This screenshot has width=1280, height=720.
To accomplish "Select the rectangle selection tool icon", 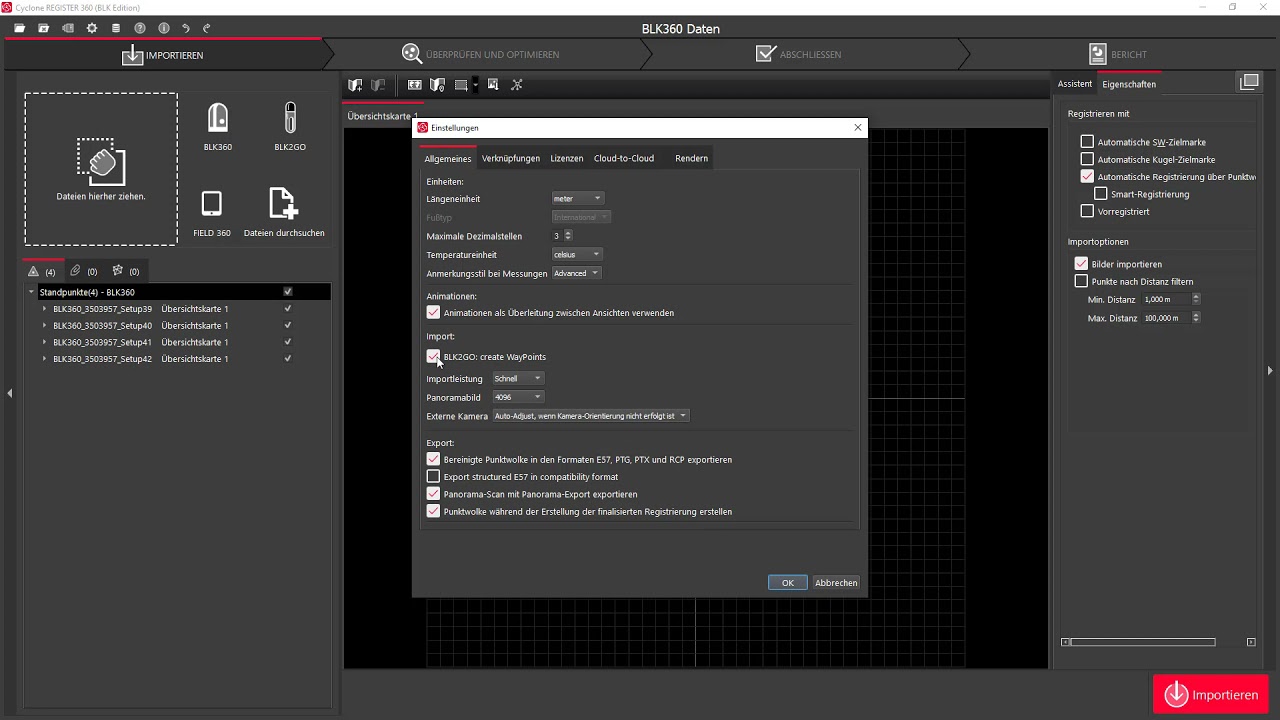I will pyautogui.click(x=461, y=85).
